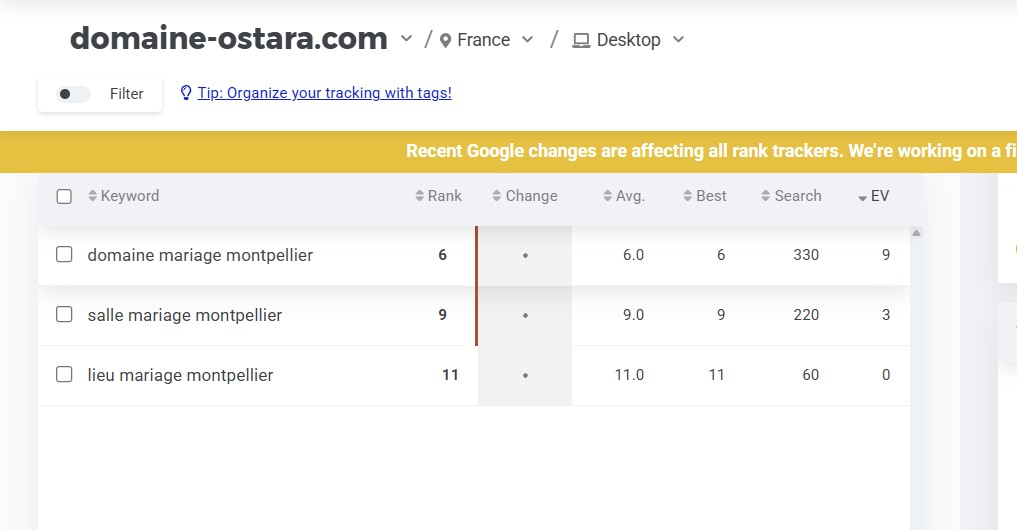The height and width of the screenshot is (530, 1017).
Task: Click the sort arrows beside Best header
Action: [688, 196]
